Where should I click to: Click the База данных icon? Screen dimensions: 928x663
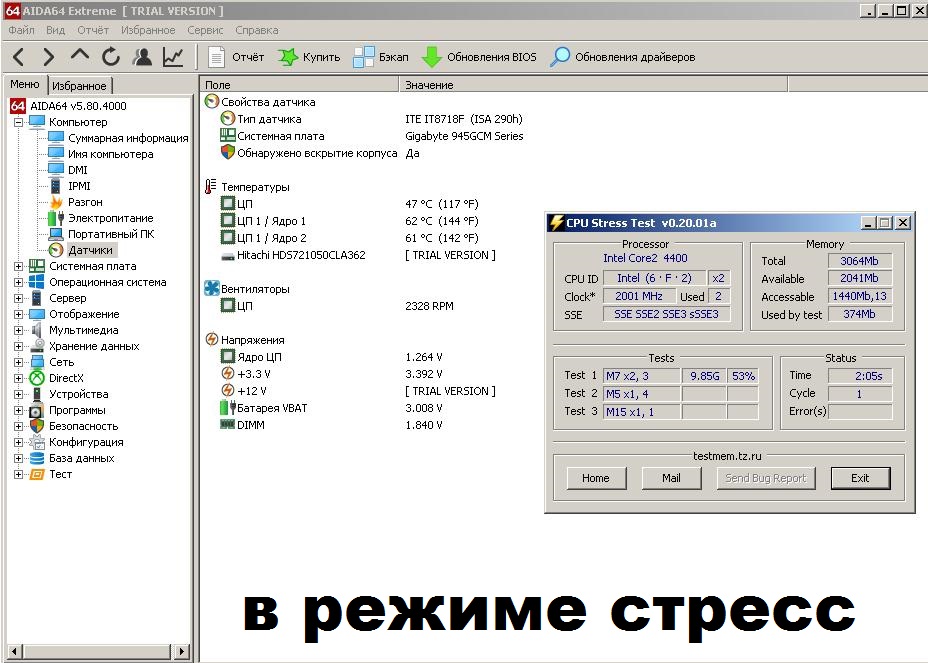pos(37,458)
